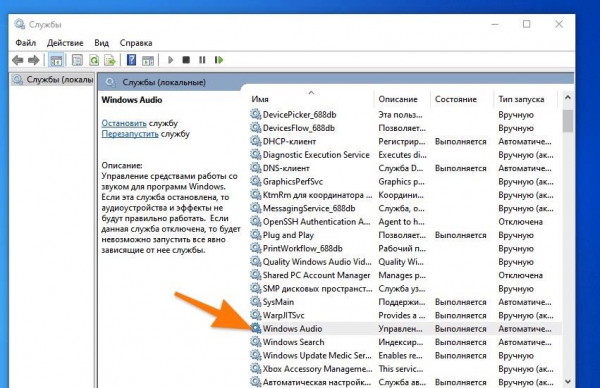The height and width of the screenshot is (388, 600).
Task: Pause the service with the pause icon
Action: (202, 60)
